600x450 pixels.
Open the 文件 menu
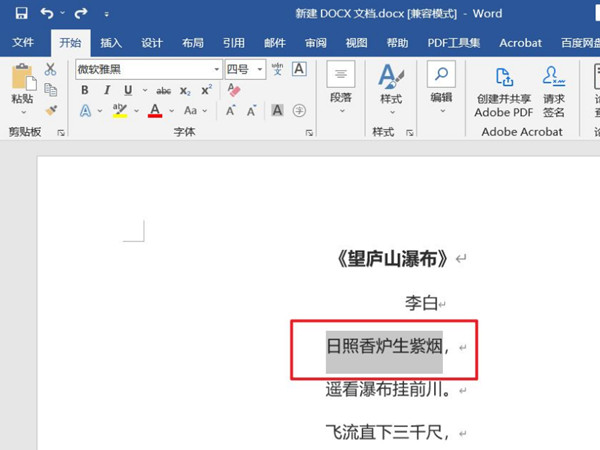(23, 43)
